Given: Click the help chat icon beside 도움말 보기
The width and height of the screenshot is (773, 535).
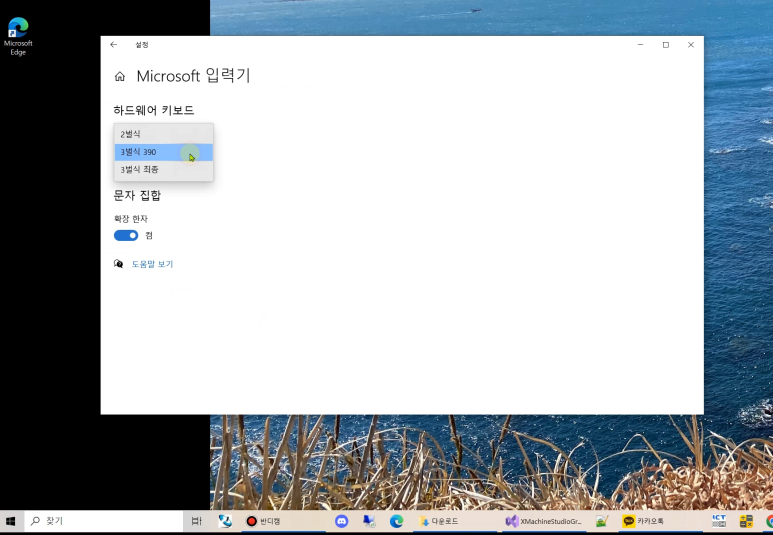Looking at the screenshot, I should click(118, 264).
